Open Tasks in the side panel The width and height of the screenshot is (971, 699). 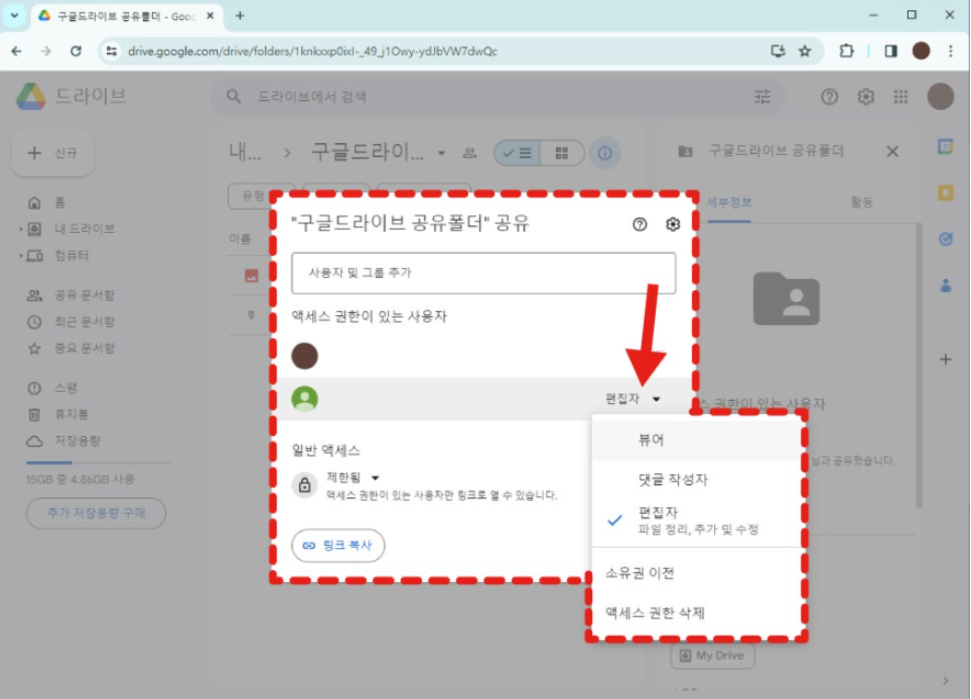946,239
